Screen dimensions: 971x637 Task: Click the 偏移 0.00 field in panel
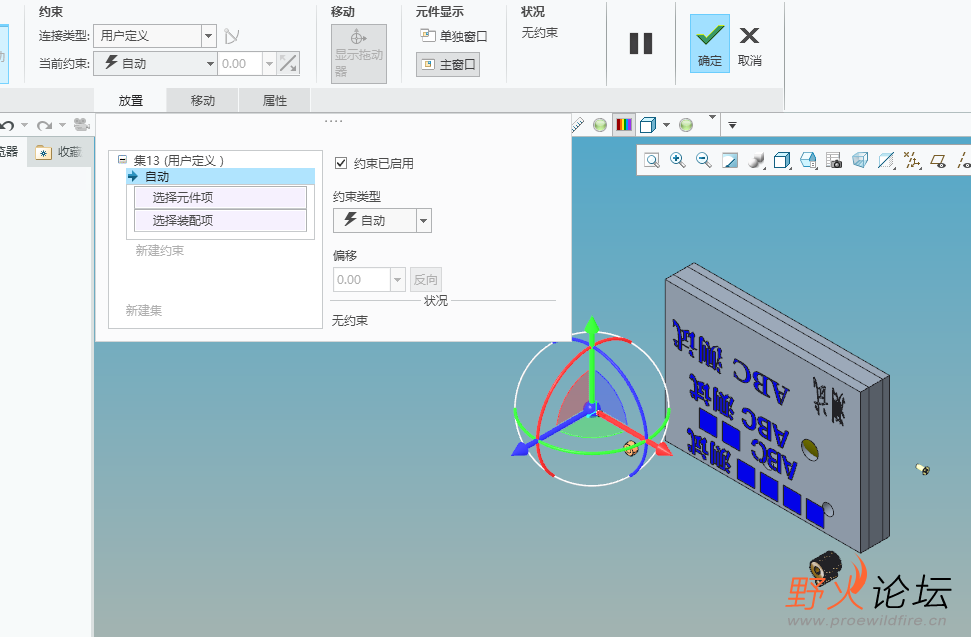[x=362, y=279]
